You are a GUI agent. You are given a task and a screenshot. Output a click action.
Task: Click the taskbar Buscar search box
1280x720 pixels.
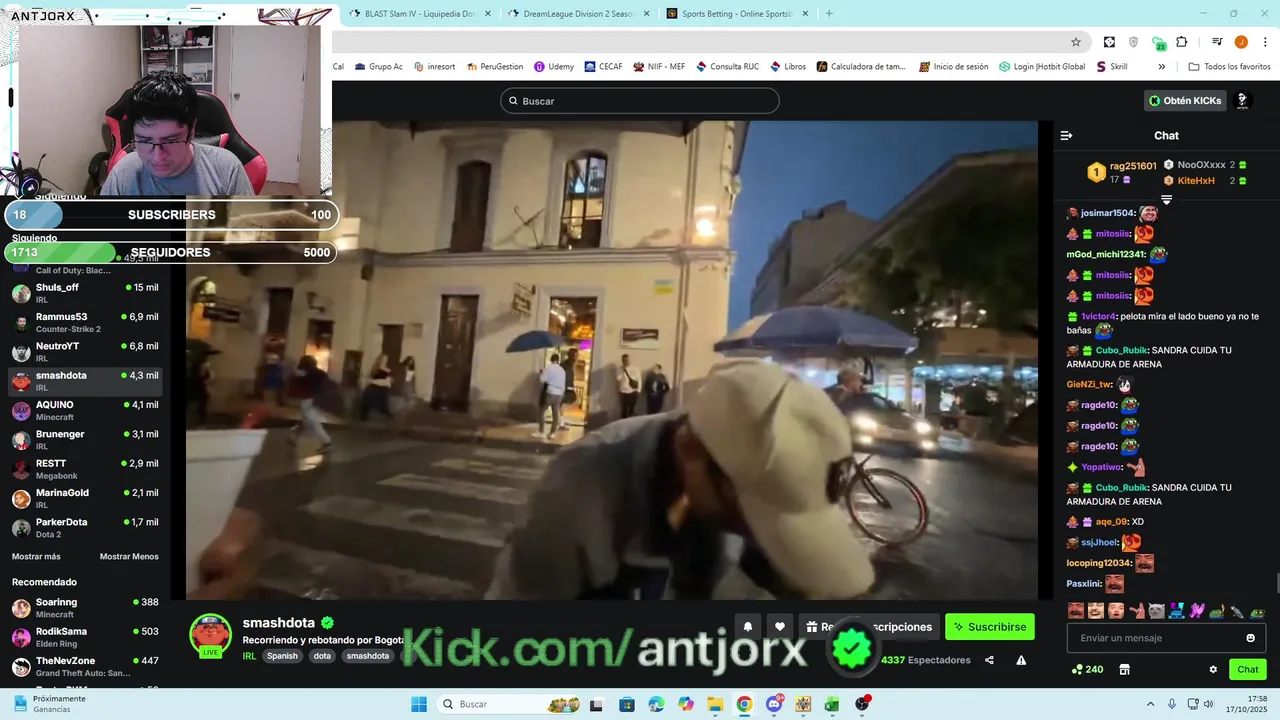(510, 704)
